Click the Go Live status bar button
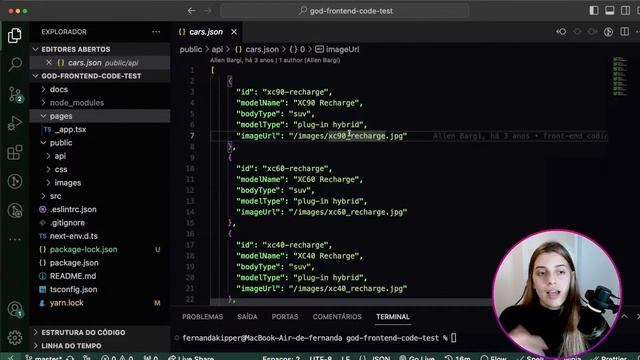Screen dimensions: 640x360 (417, 357)
